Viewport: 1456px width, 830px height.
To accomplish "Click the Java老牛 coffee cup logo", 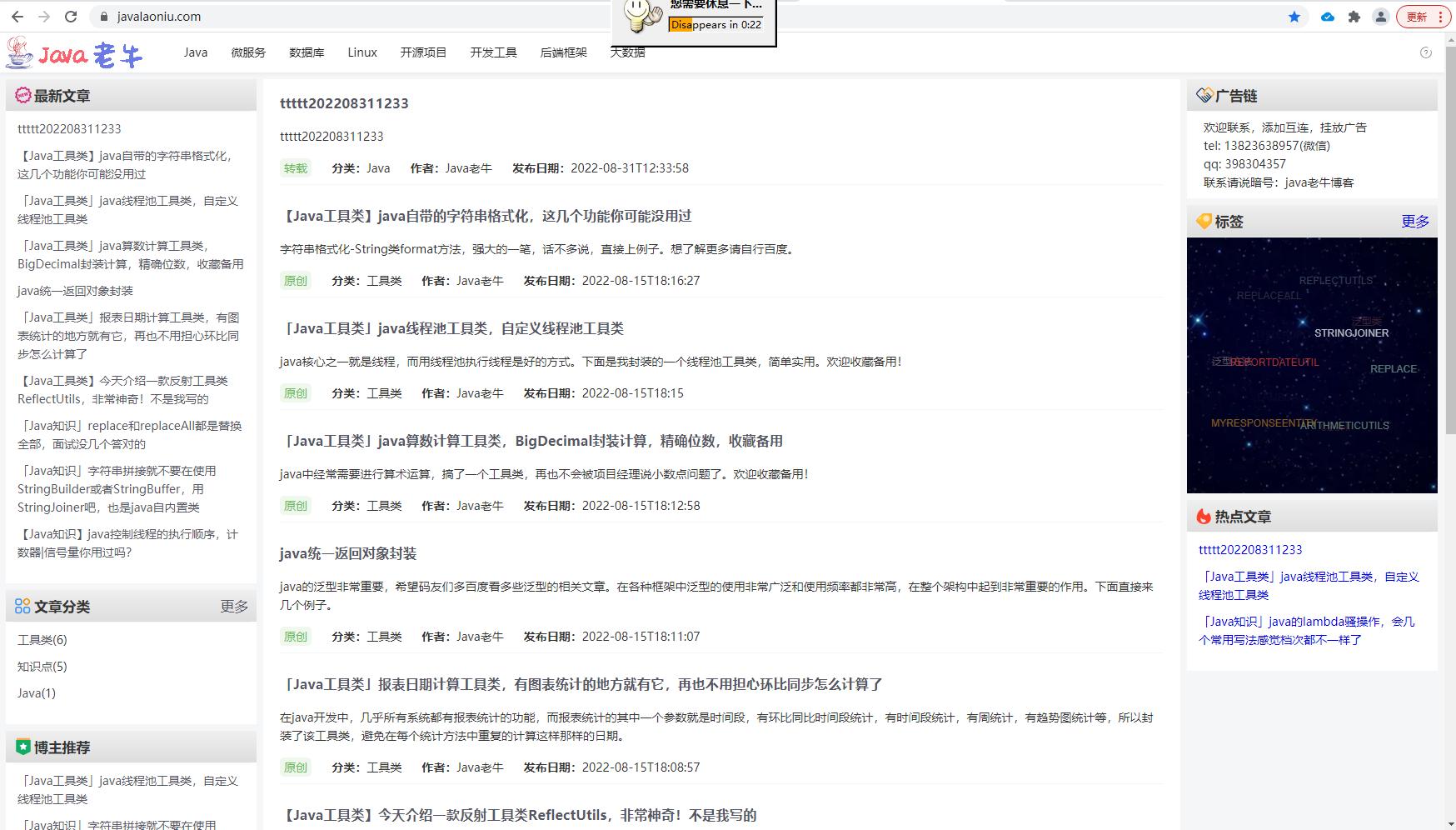I will click(18, 53).
